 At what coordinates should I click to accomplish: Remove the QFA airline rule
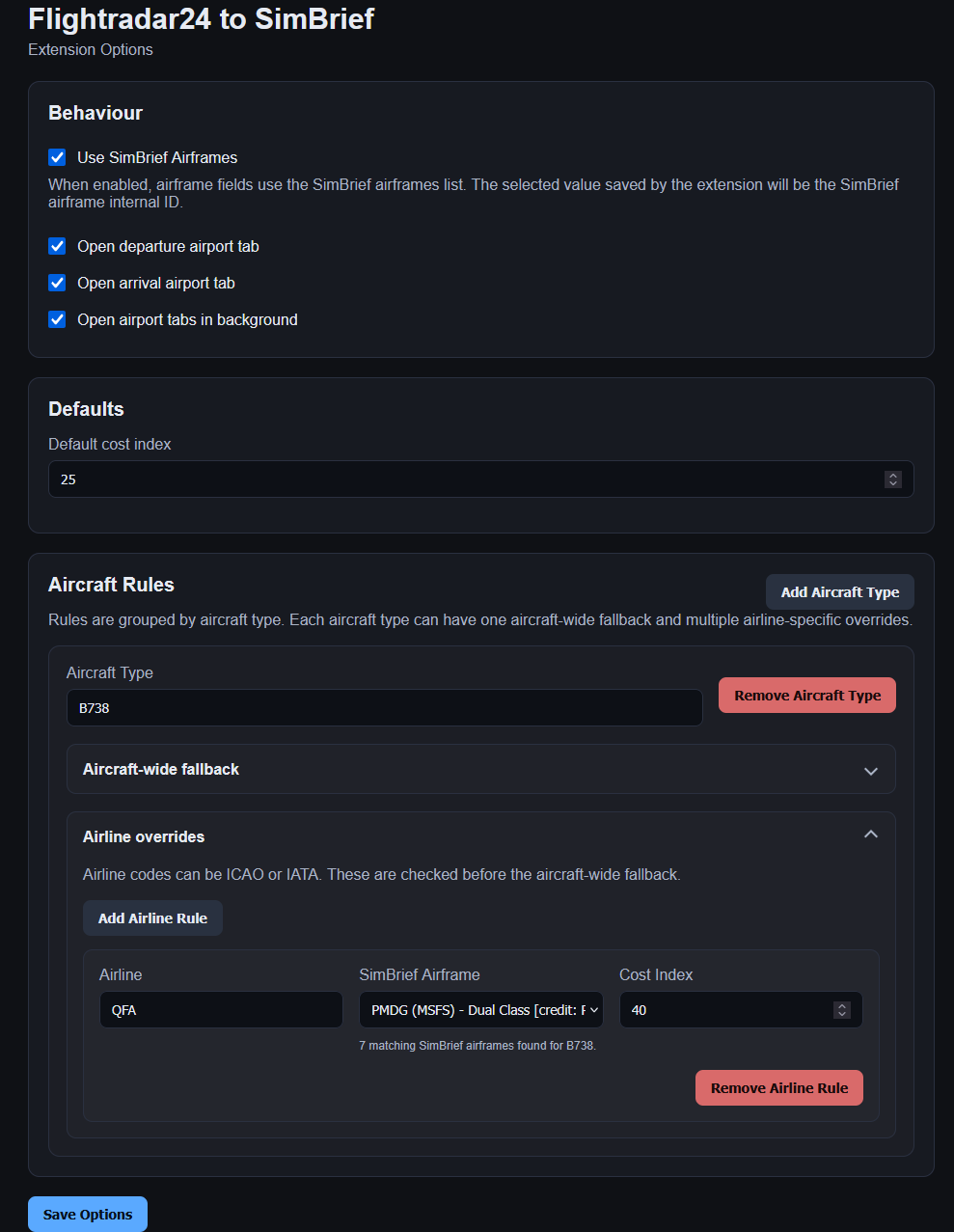pos(778,1087)
